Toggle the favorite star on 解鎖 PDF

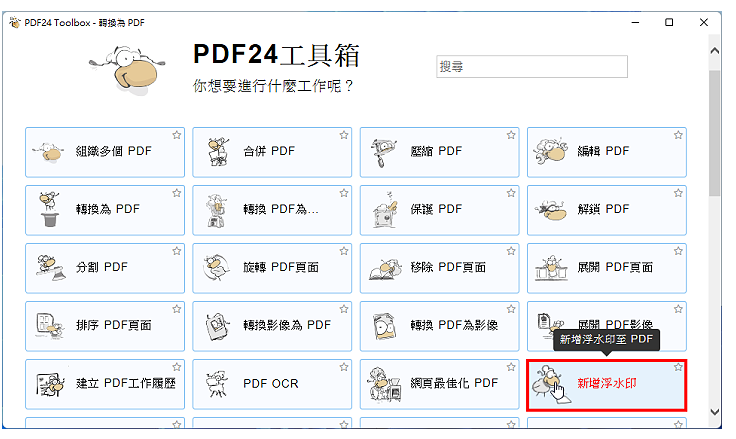(678, 193)
